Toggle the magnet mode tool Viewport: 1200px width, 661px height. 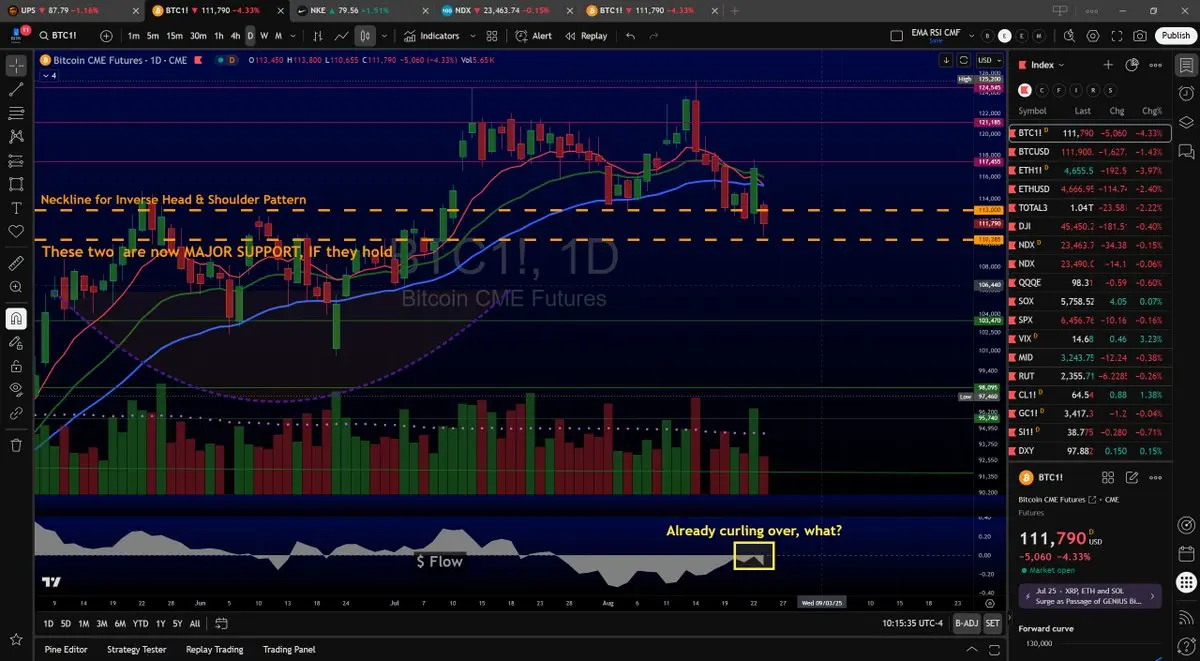click(x=16, y=319)
